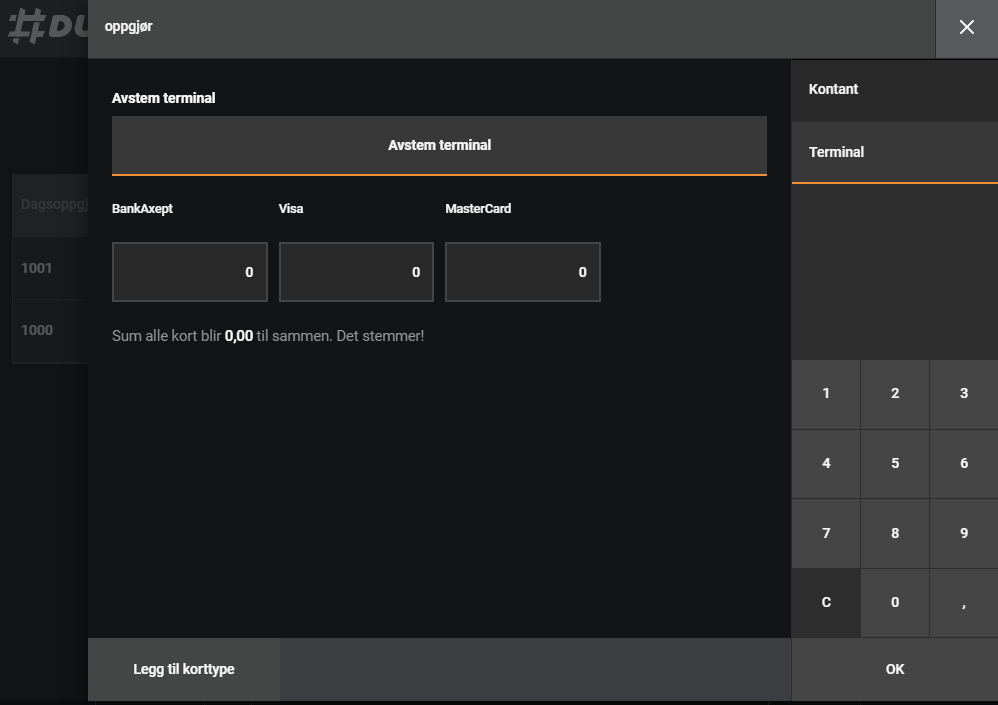
Task: Select row 1001 in background list
Action: point(50,269)
